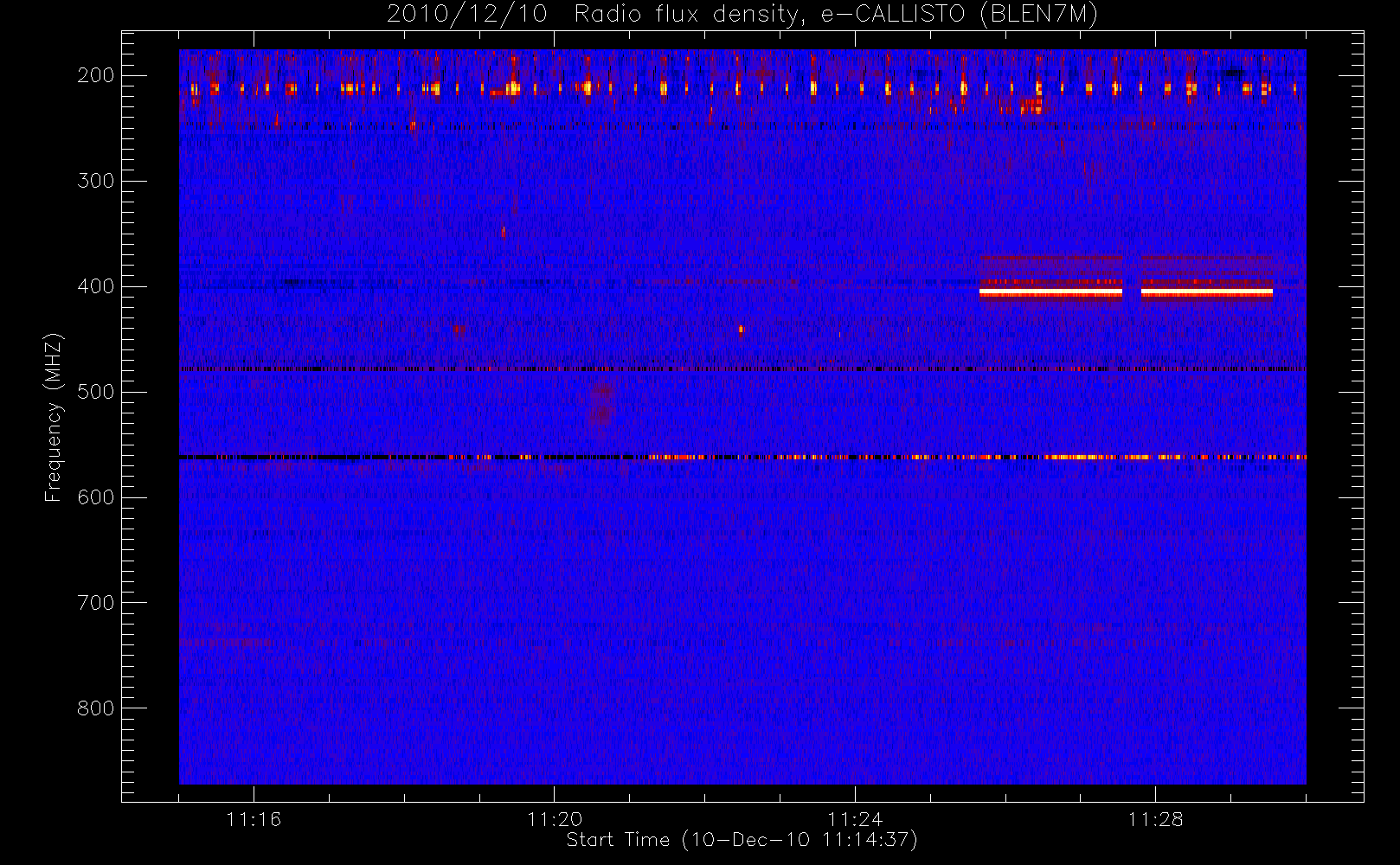Screen dimensions: 1400x865
Task: Click the 11:28 time tick label
Action: (x=1155, y=819)
